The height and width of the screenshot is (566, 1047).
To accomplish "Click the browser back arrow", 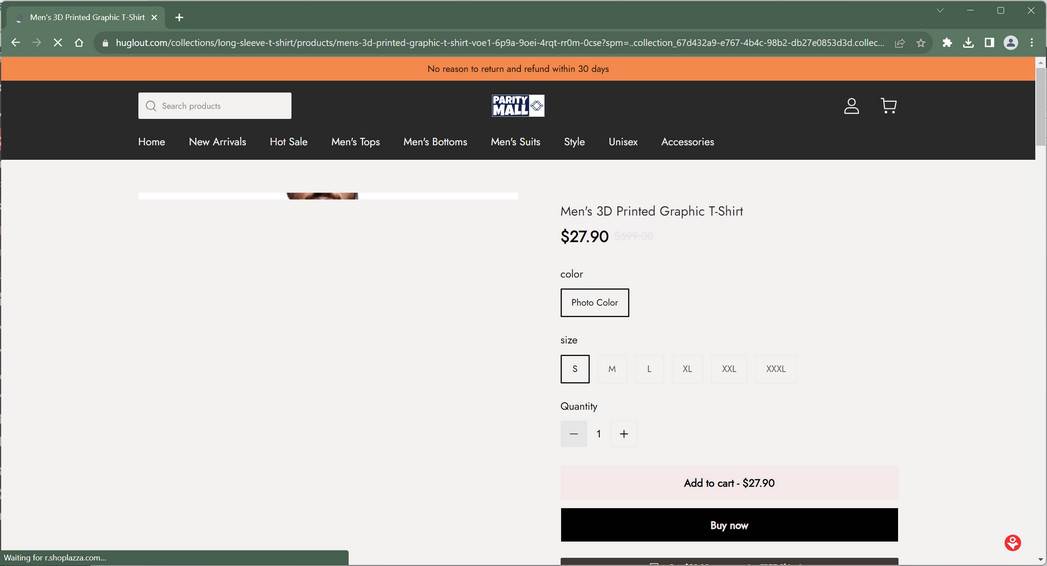I will [x=15, y=43].
